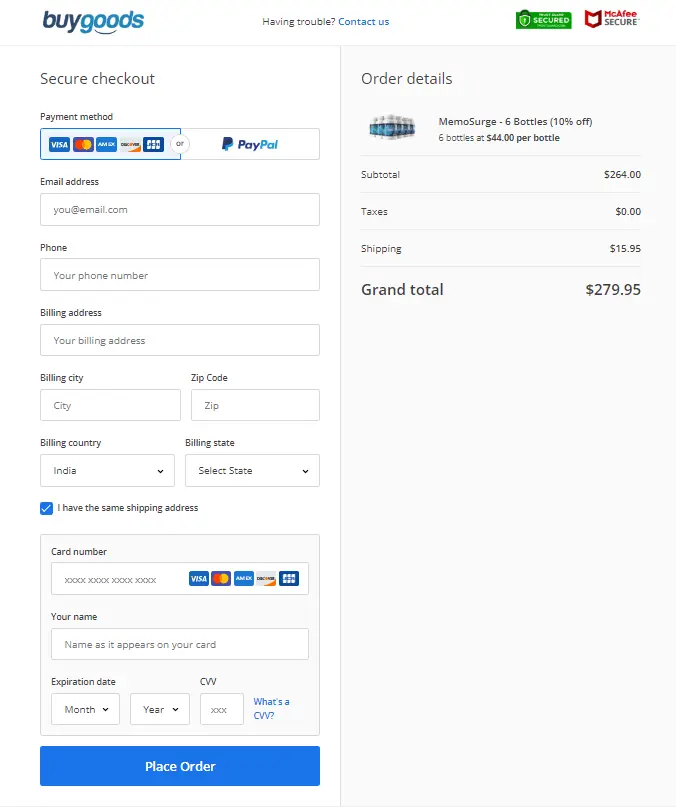This screenshot has width=676, height=807.
Task: Click the Place Order button
Action: pos(179,765)
